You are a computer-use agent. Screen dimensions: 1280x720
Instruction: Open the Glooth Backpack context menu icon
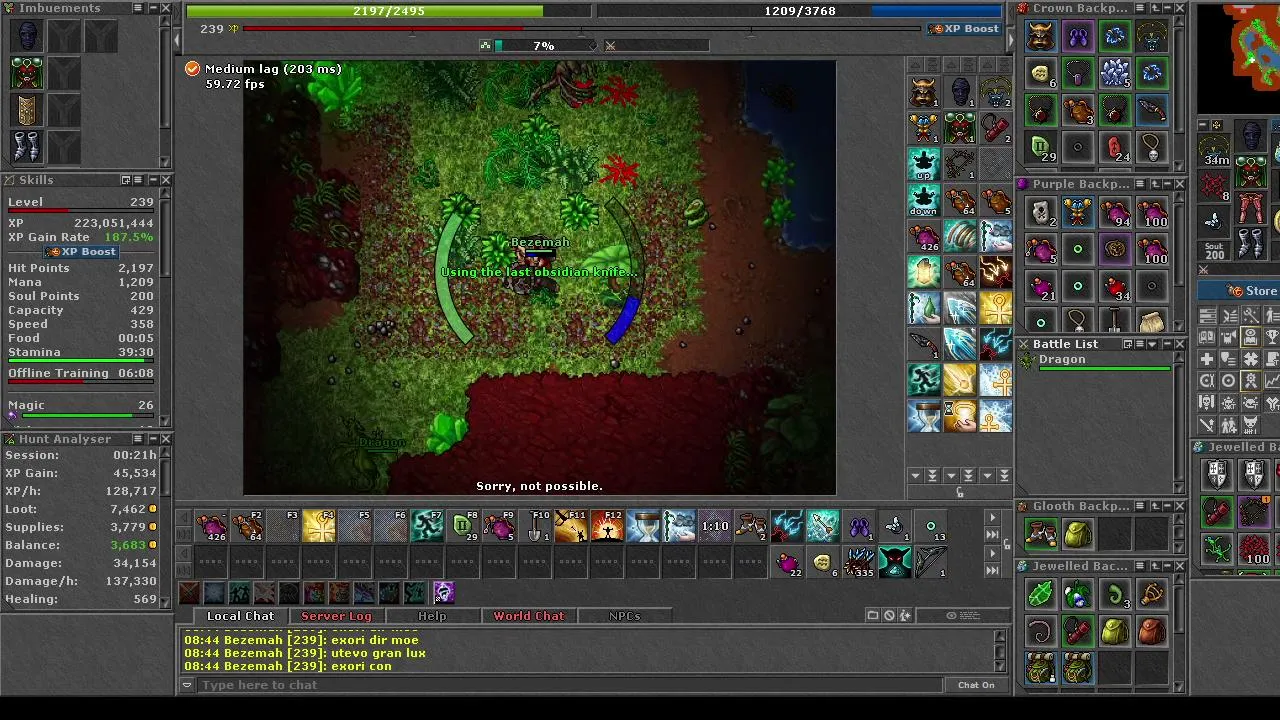pos(1141,506)
